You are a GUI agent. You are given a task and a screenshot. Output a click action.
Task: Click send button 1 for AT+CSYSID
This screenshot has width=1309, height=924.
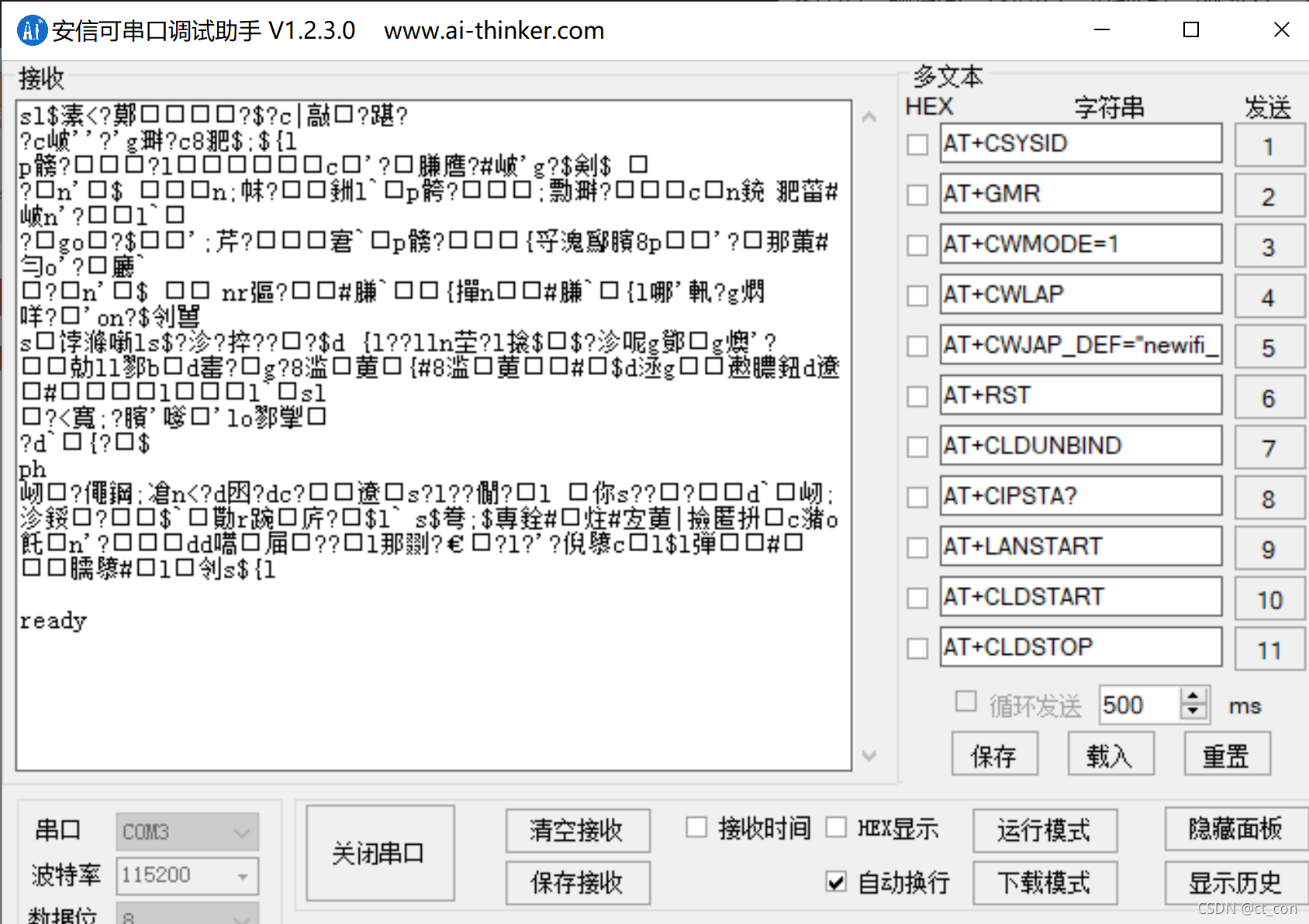[1269, 145]
